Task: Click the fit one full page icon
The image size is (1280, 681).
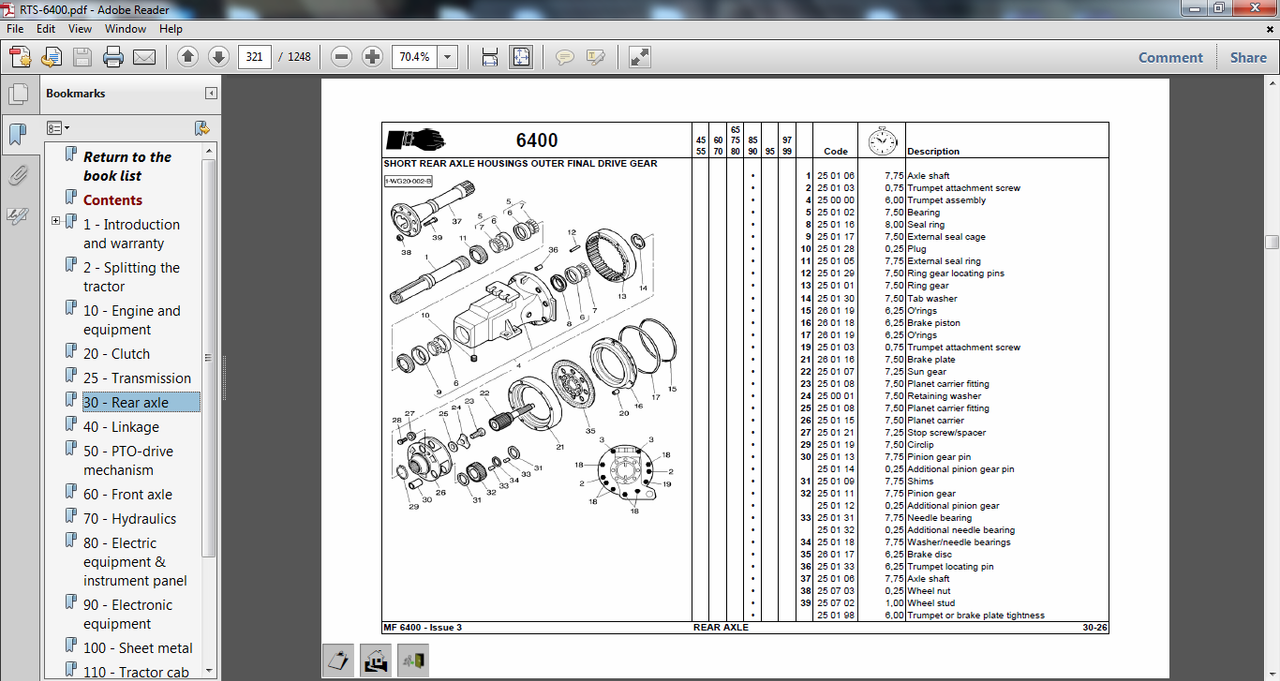Action: click(x=521, y=57)
